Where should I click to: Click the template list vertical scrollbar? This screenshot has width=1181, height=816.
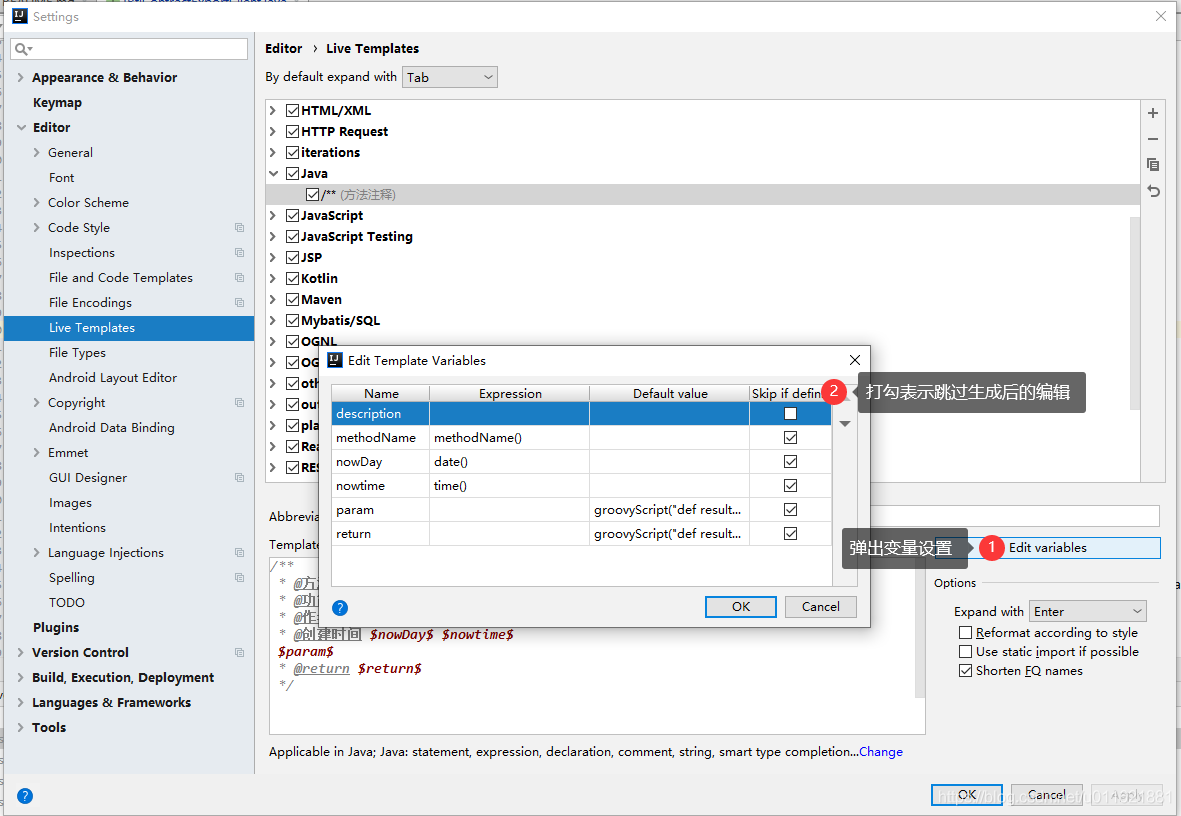(1135, 313)
